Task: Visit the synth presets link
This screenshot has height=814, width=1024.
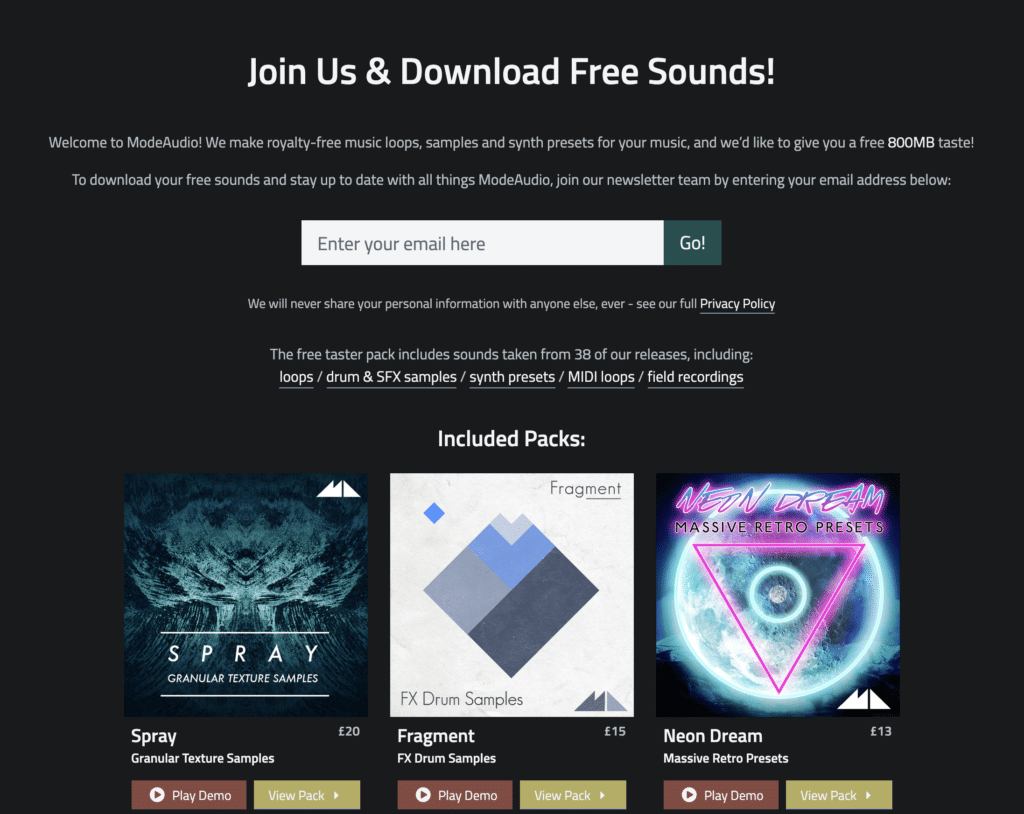Action: [512, 377]
